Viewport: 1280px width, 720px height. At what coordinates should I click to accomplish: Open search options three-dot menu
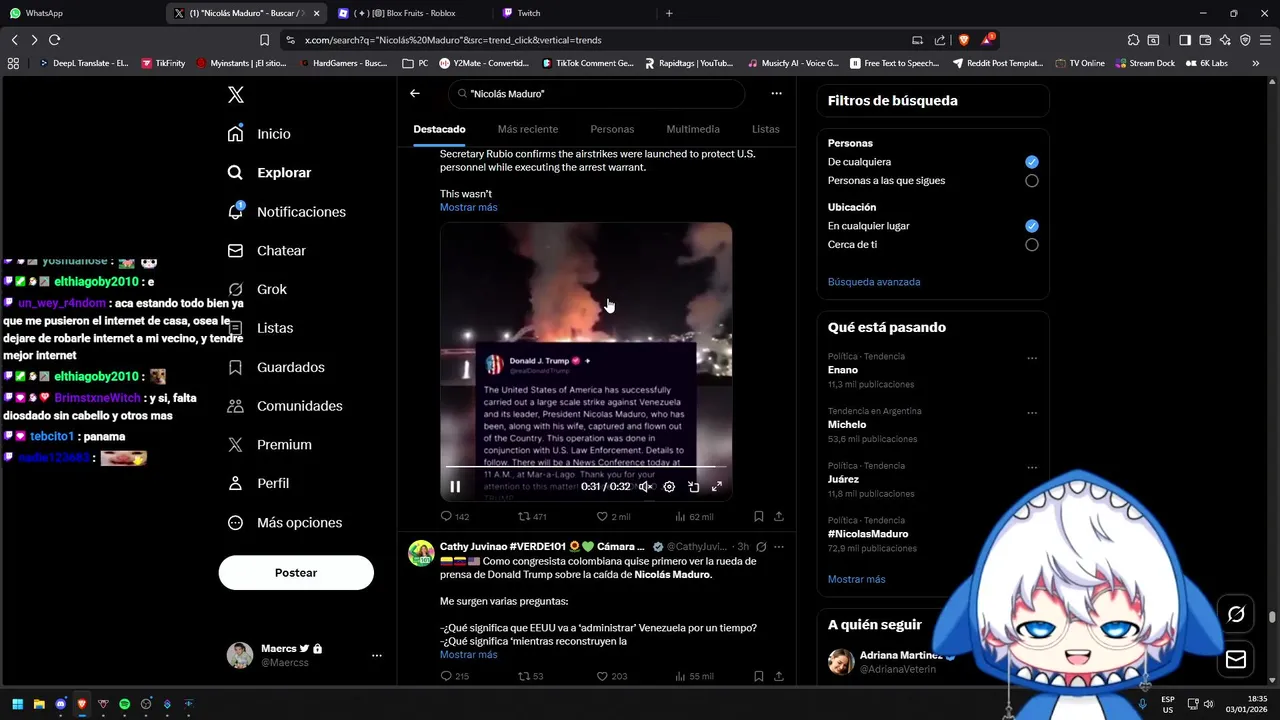click(776, 93)
